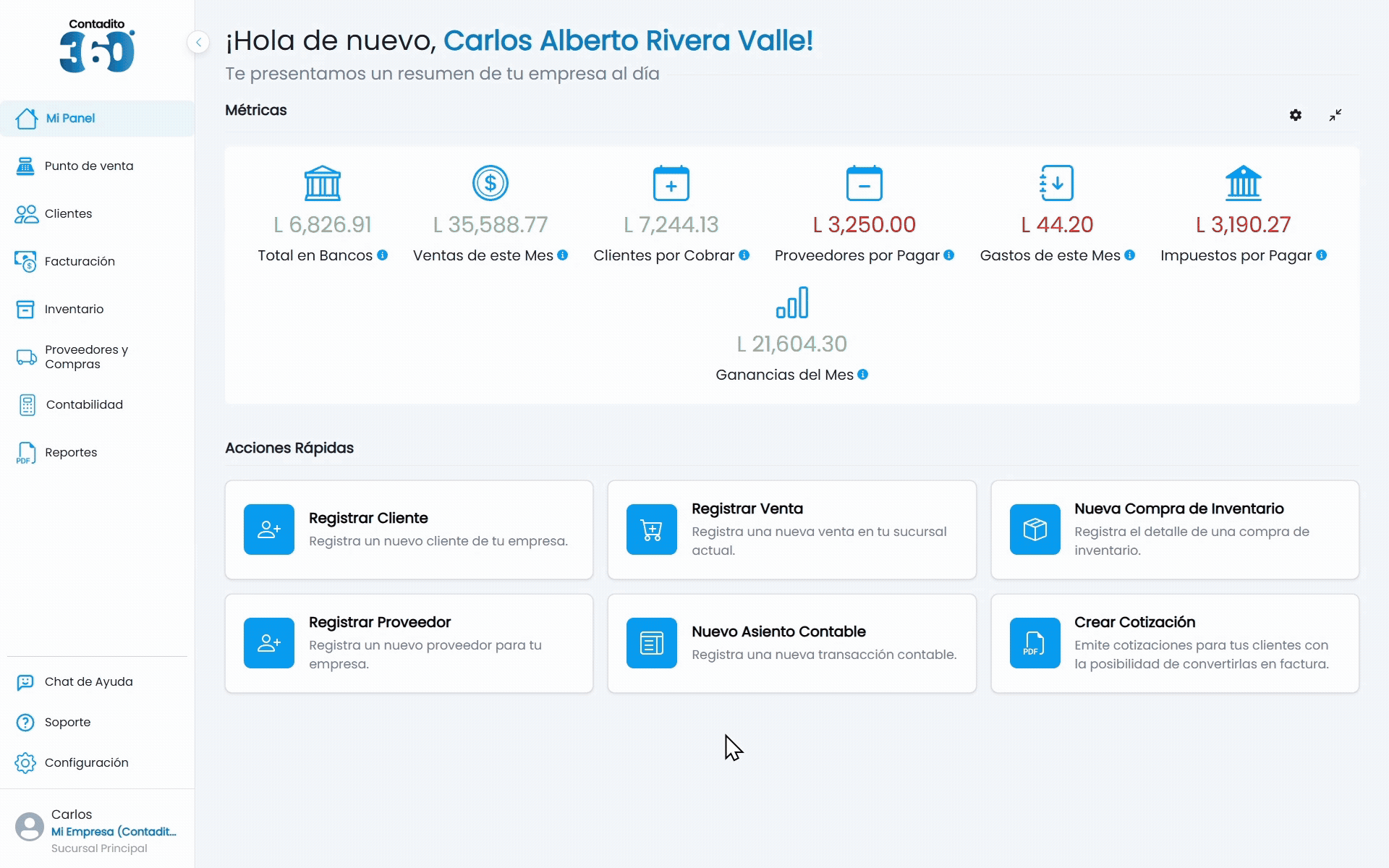Image resolution: width=1389 pixels, height=868 pixels.
Task: Click the Sucursal Principal branch label
Action: (99, 848)
